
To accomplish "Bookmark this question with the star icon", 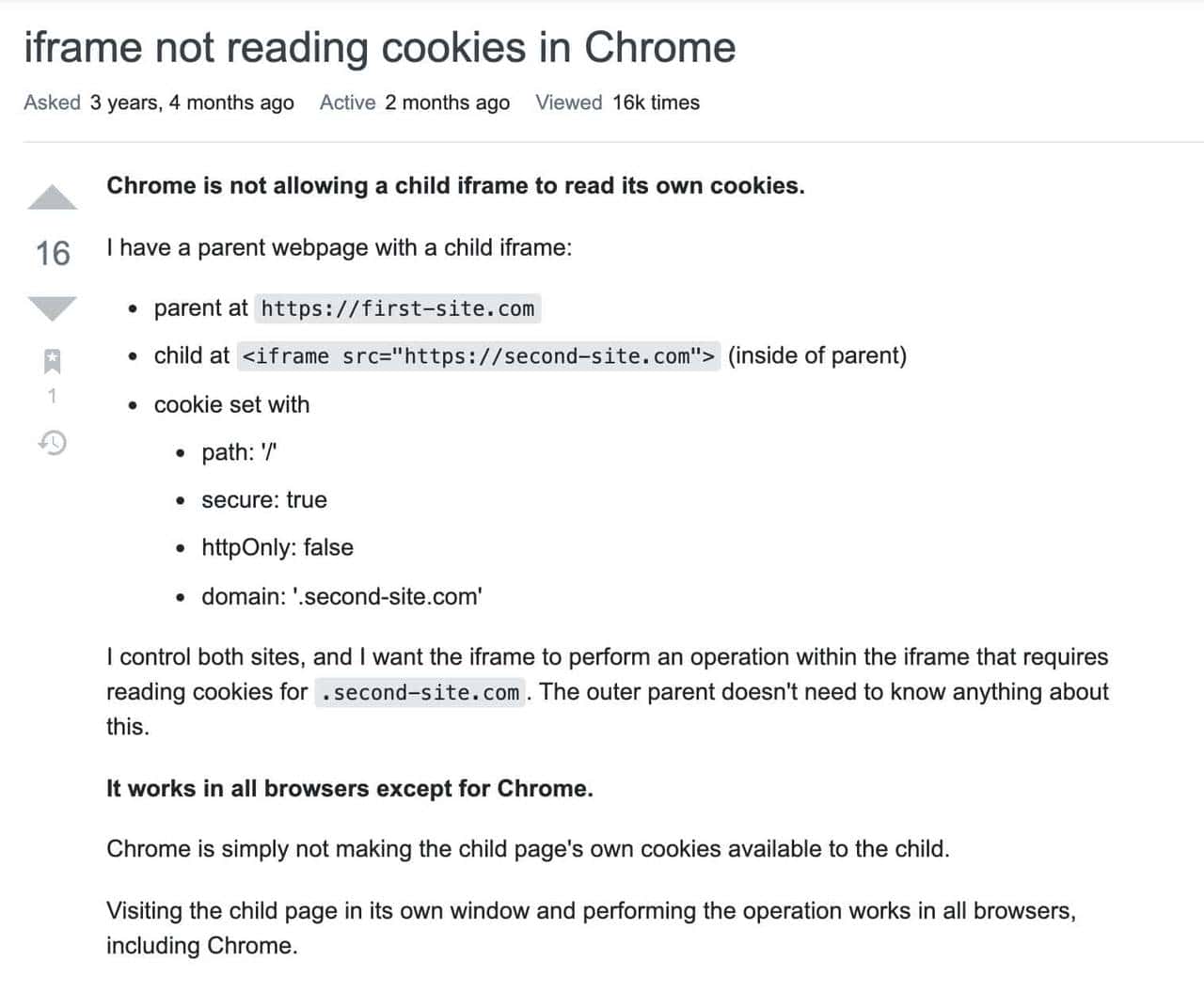I will (53, 359).
